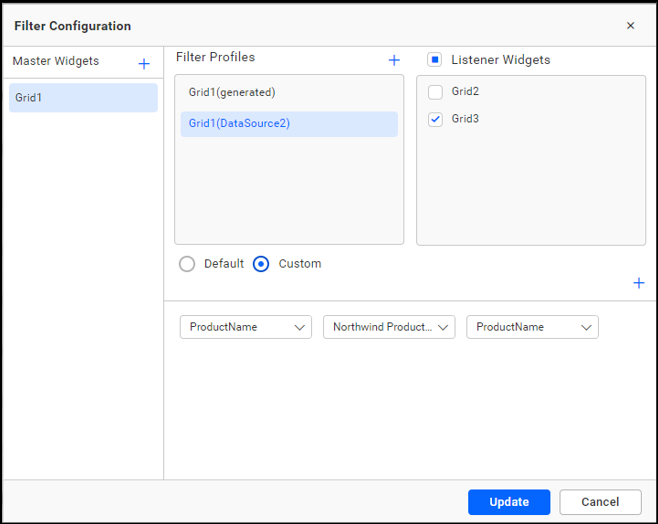Add a new master widget with plus icon
The image size is (658, 524).
tap(144, 64)
